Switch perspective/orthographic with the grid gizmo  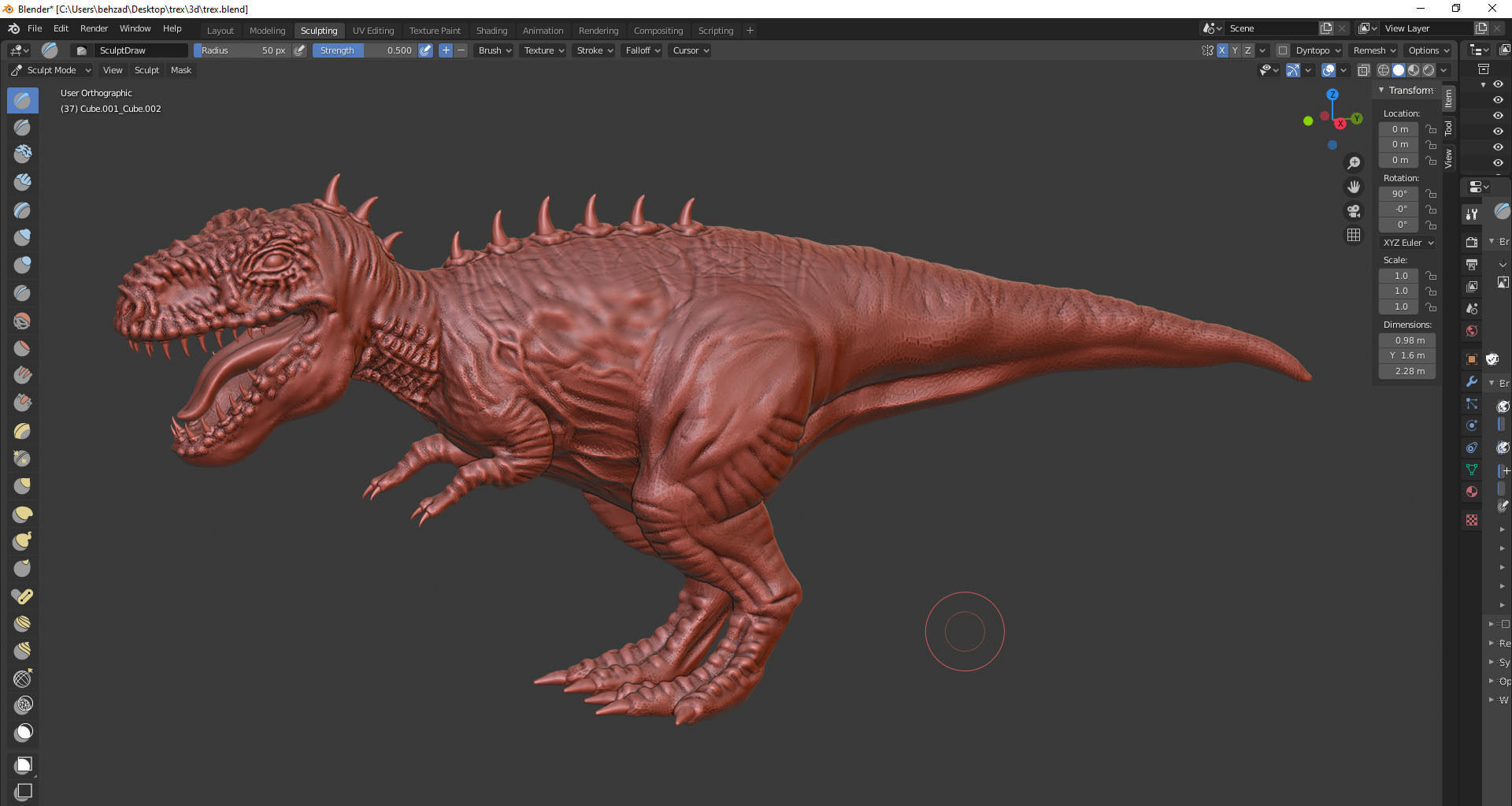point(1354,235)
